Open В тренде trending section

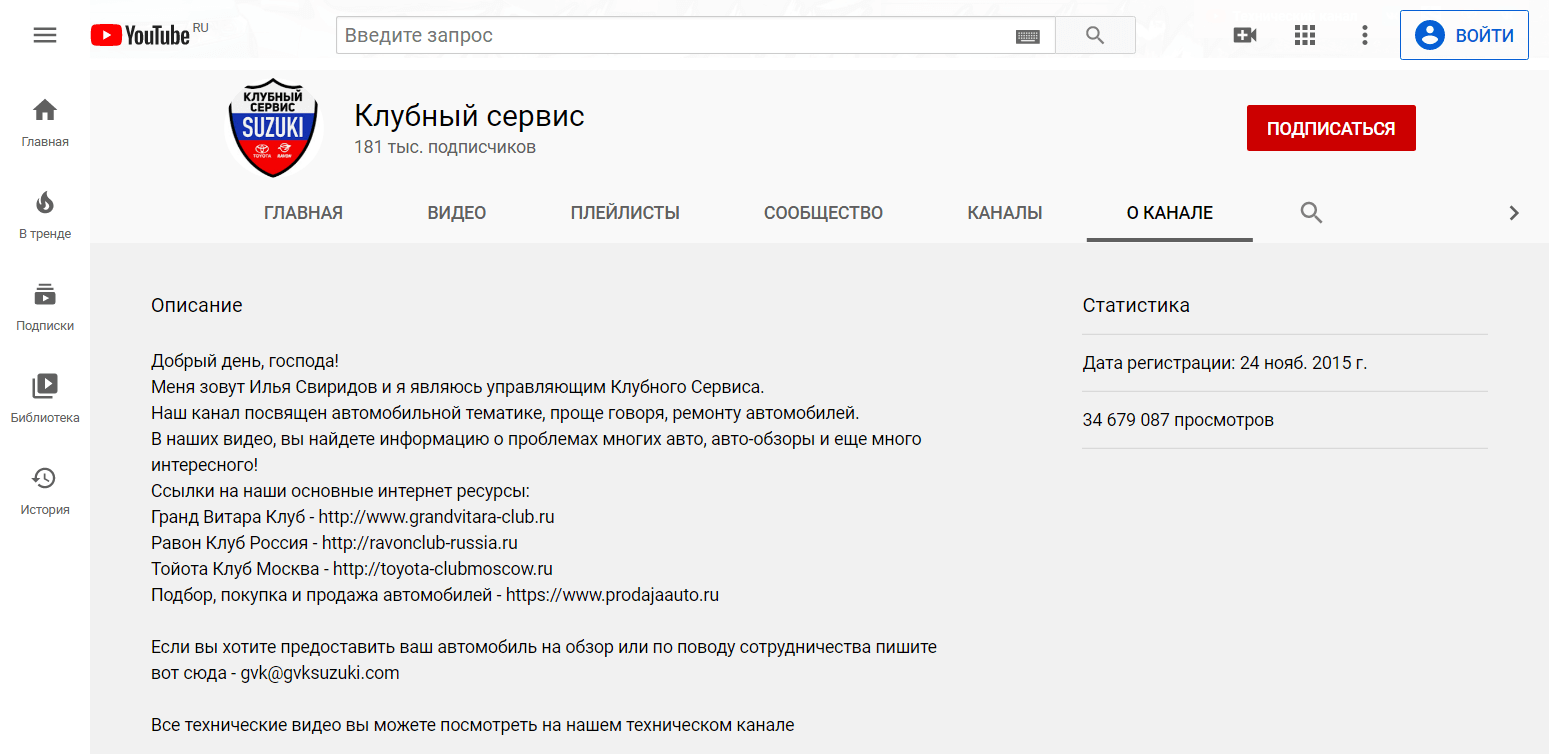[x=45, y=214]
